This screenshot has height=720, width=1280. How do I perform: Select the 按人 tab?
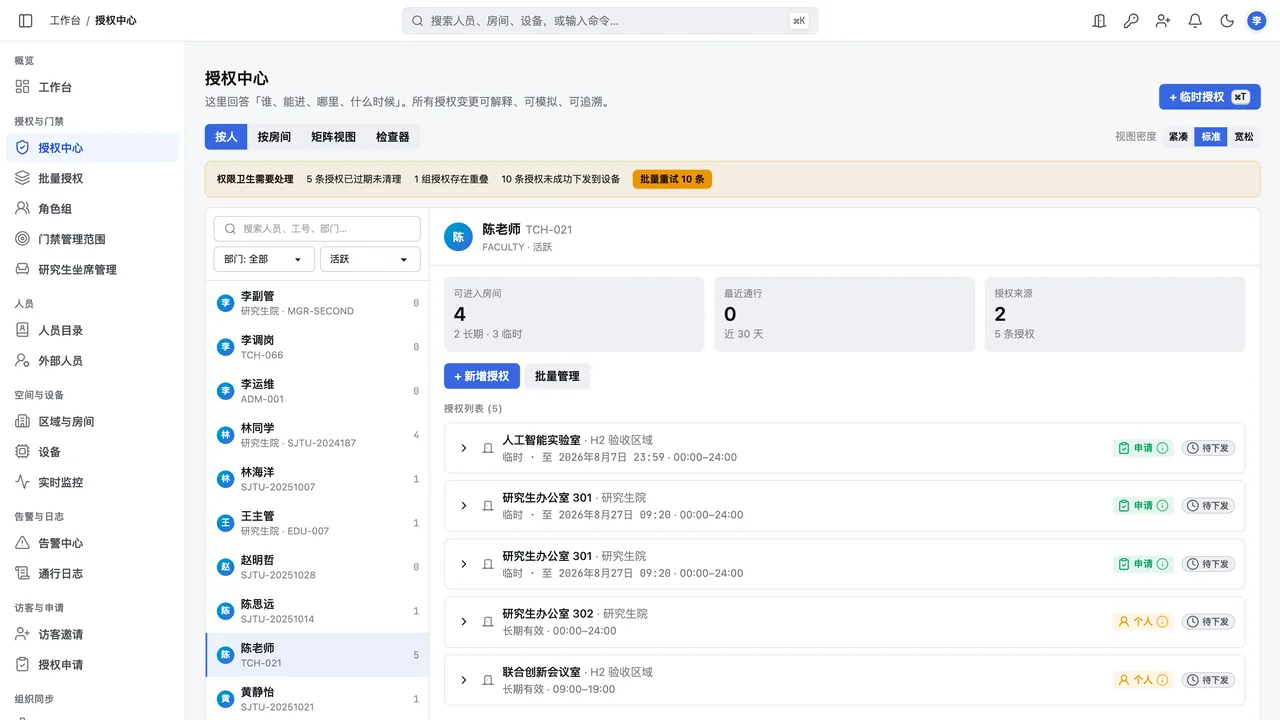pos(226,137)
